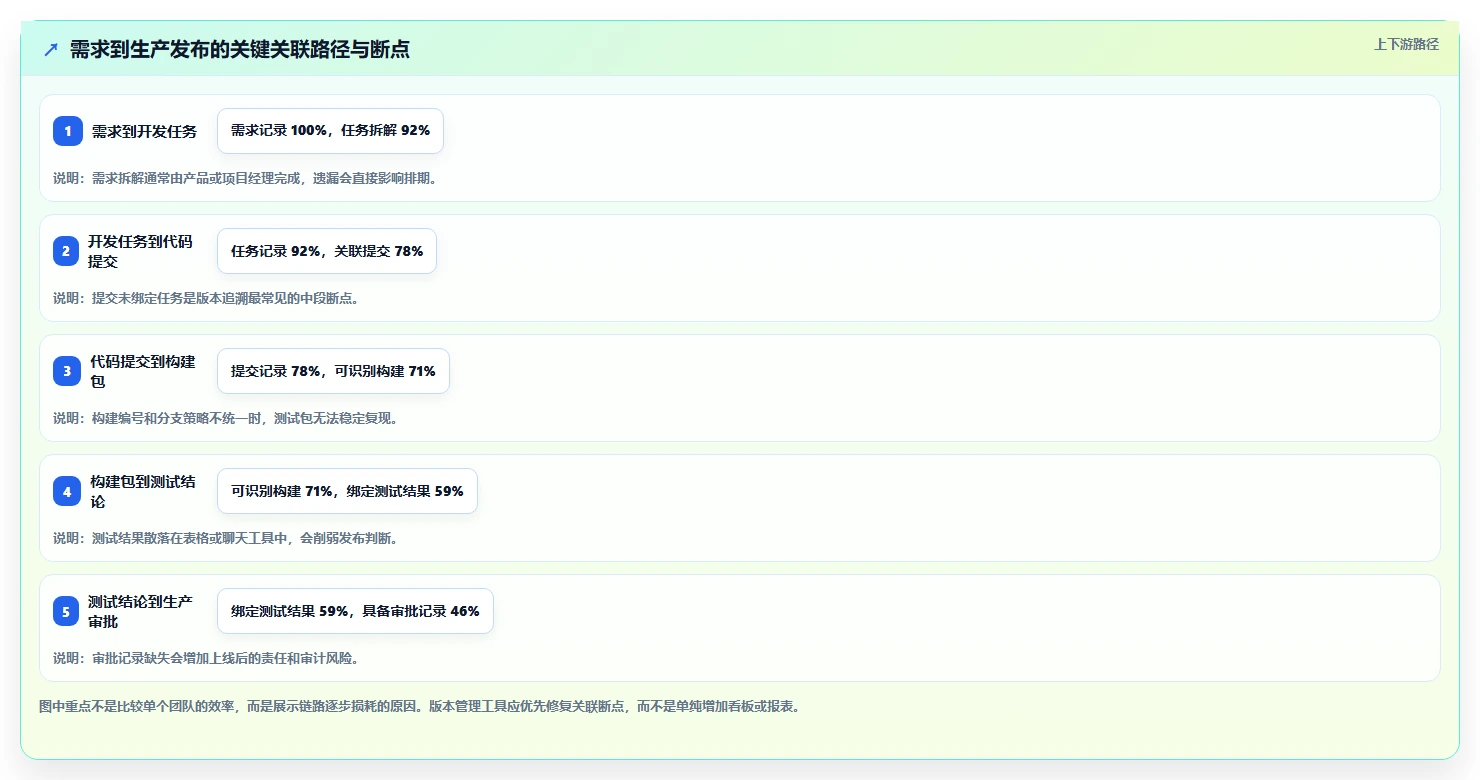Click the note about 构建编号和分支策略不统一

[x=226, y=418]
